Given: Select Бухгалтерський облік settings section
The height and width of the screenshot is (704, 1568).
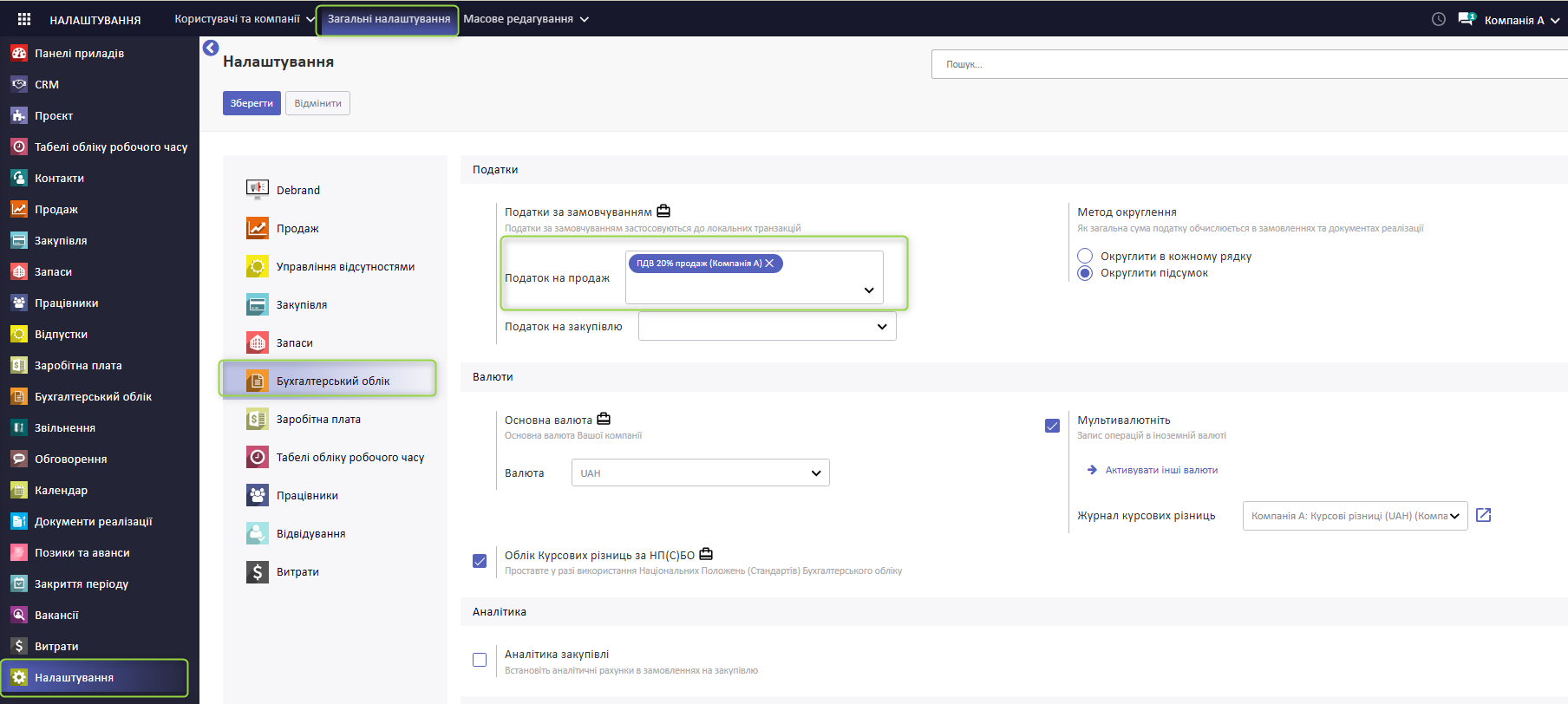Looking at the screenshot, I should point(329,381).
